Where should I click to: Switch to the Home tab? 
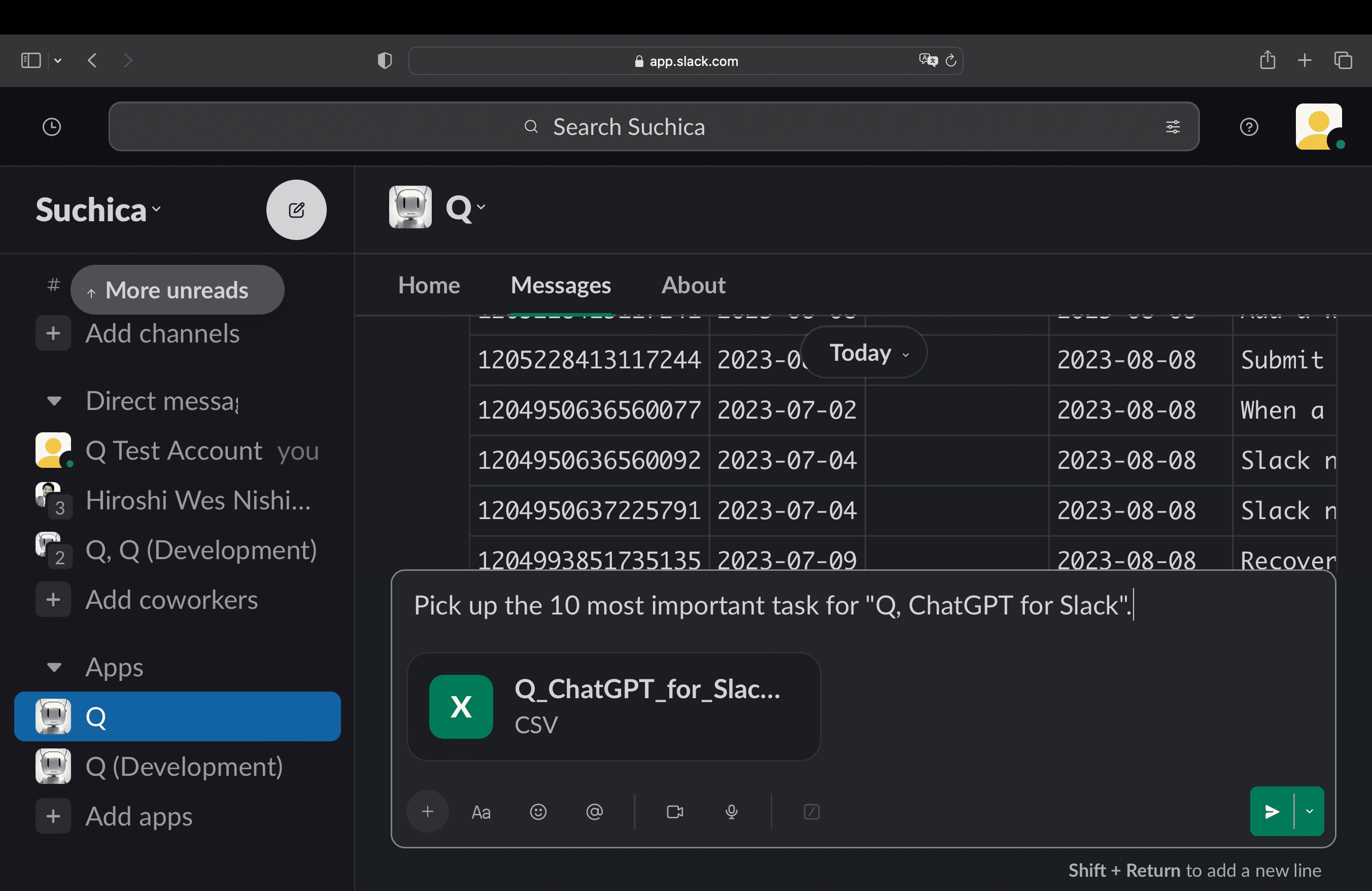tap(429, 285)
